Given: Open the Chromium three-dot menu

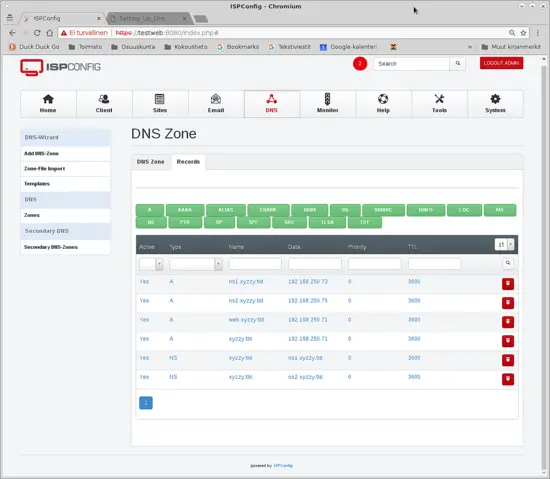Looking at the screenshot, I should 538,33.
